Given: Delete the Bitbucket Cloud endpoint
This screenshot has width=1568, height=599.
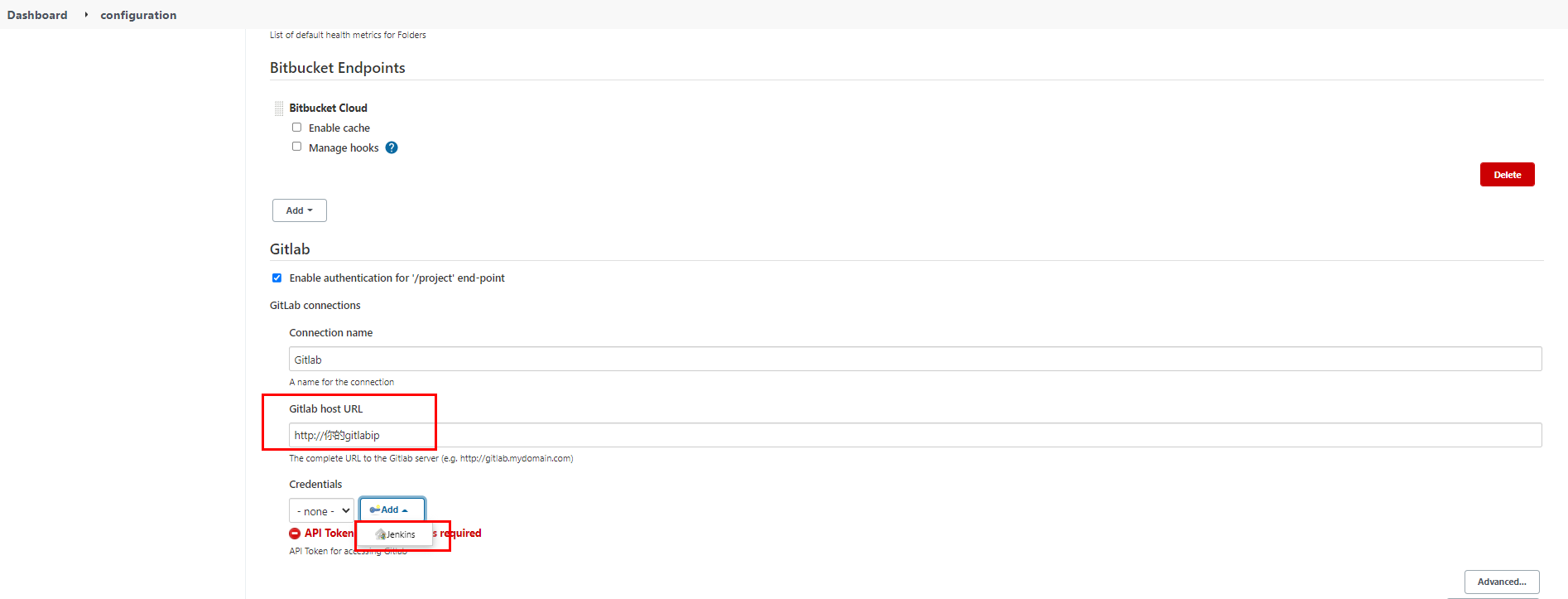Looking at the screenshot, I should click(1507, 175).
